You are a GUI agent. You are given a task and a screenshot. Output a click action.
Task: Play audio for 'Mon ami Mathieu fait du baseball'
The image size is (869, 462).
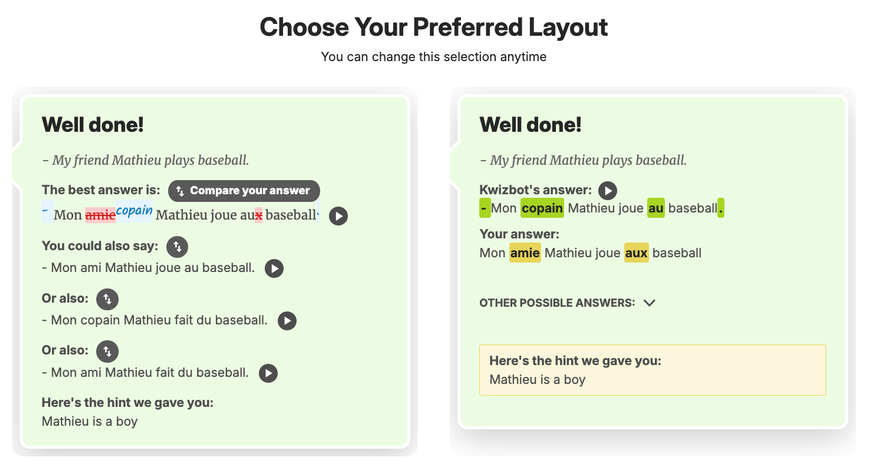coord(268,373)
